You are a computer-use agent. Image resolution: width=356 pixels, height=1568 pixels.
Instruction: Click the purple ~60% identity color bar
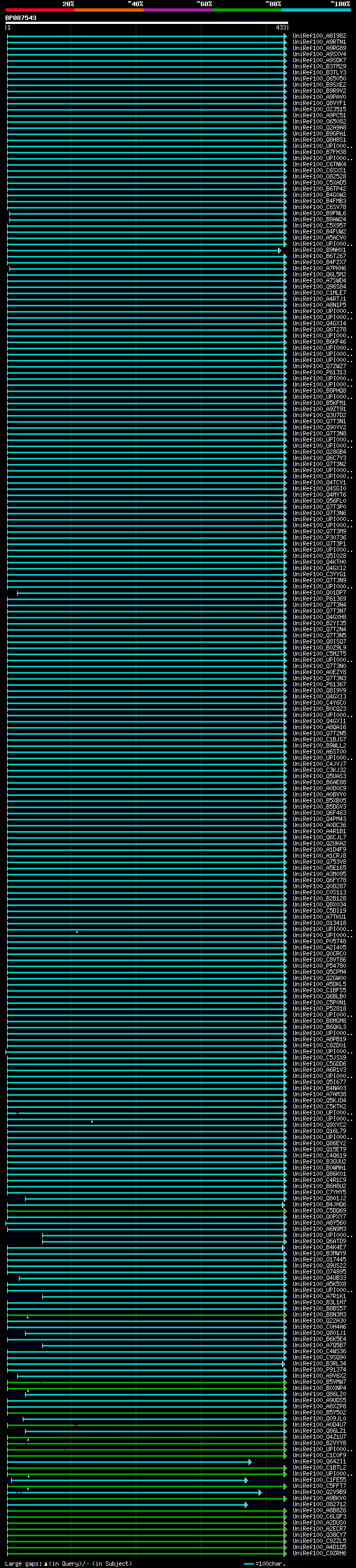tap(179, 10)
